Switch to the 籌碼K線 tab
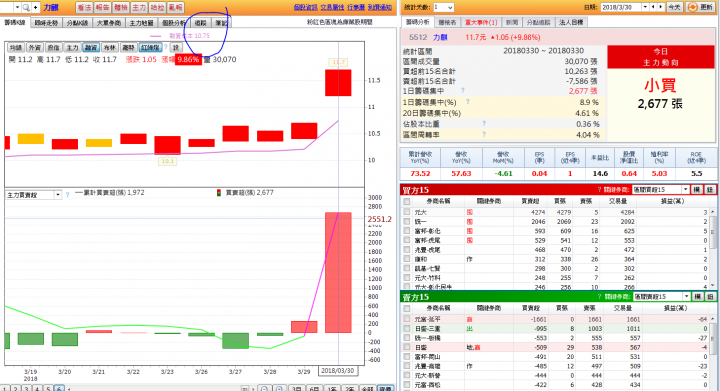This screenshot has width=720, height=391. point(15,22)
